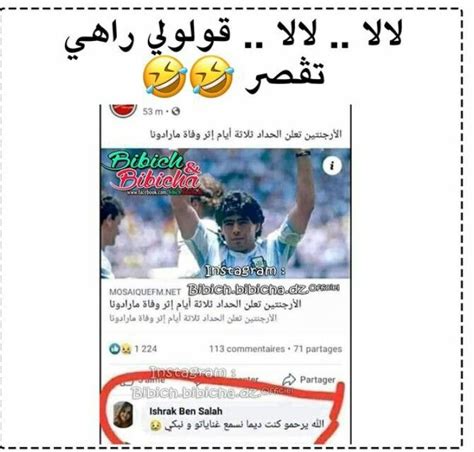
Task: Click the crying sad reaction icon
Action: pos(126,349)
